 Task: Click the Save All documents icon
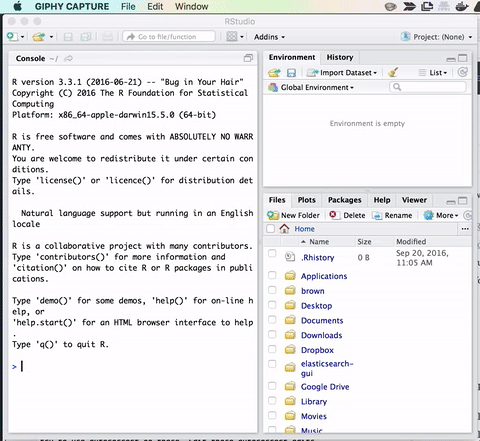86,37
